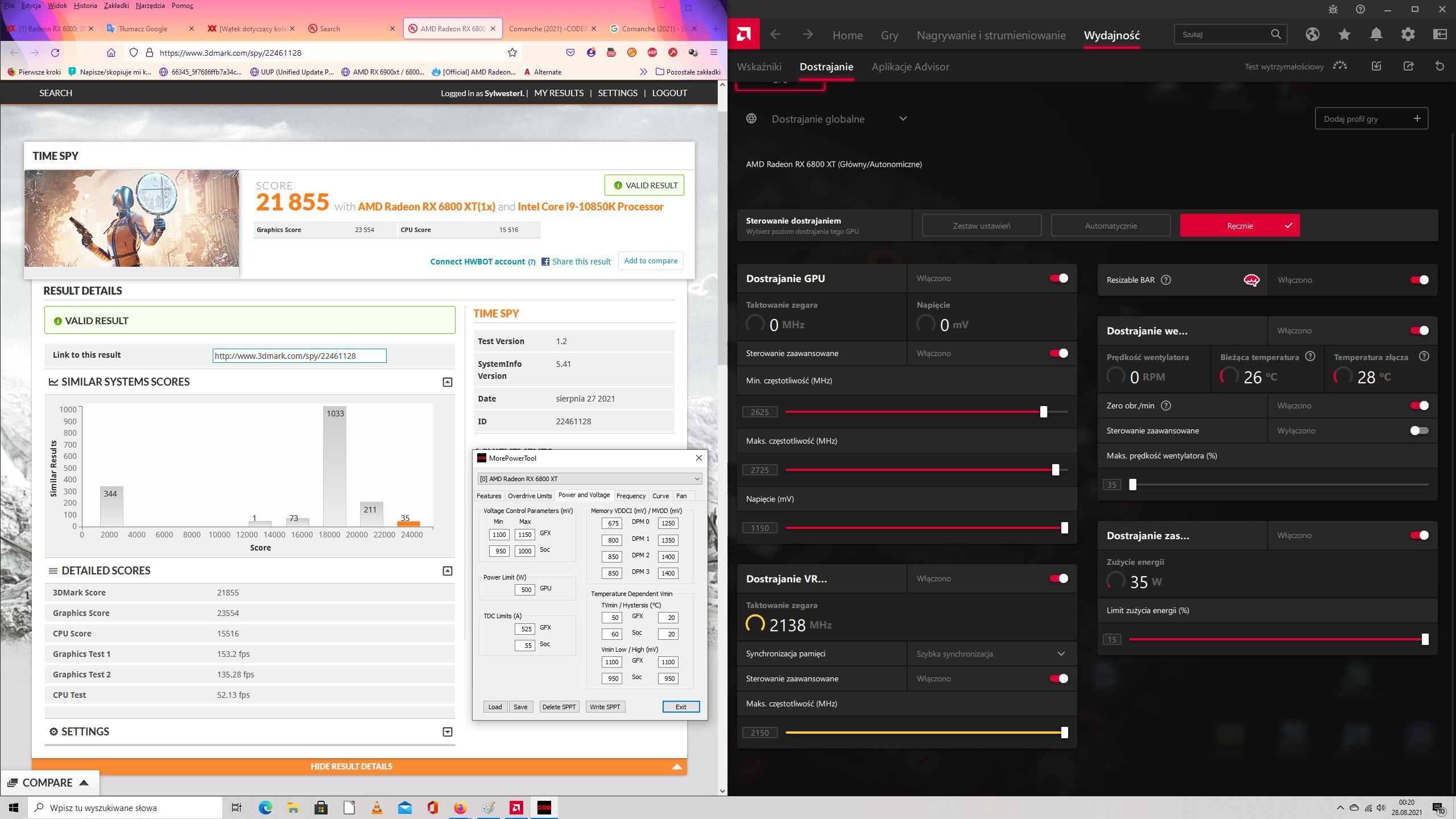Open MorePowerTool GPU selection combo box

589,479
